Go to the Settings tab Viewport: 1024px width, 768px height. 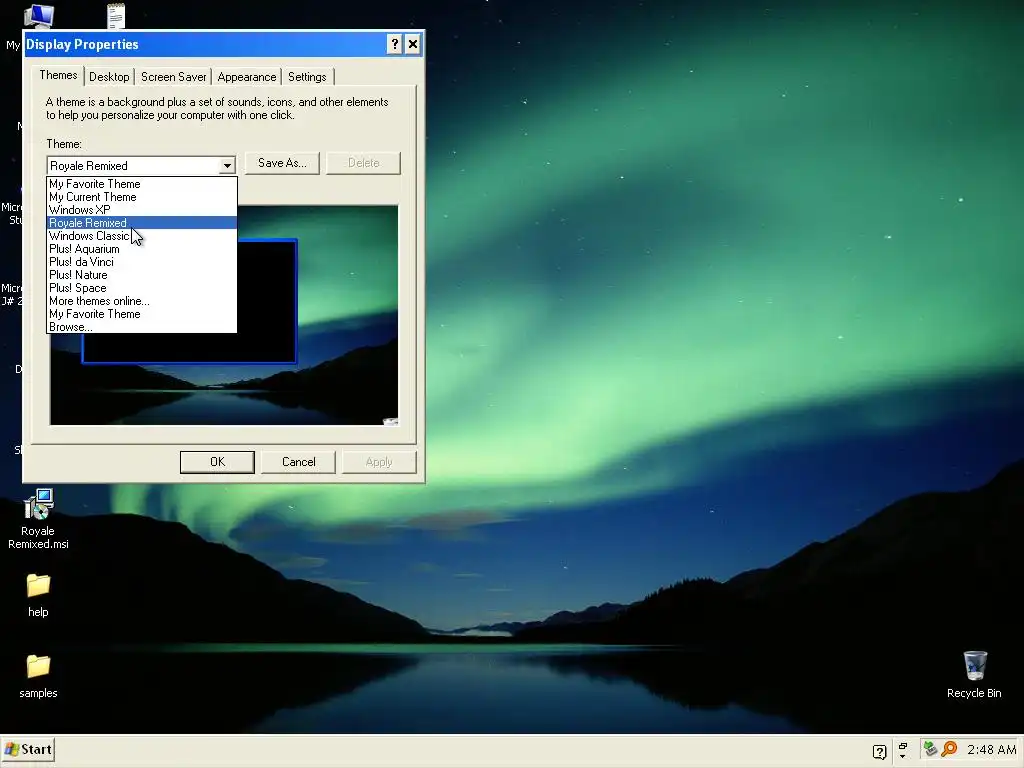(307, 77)
